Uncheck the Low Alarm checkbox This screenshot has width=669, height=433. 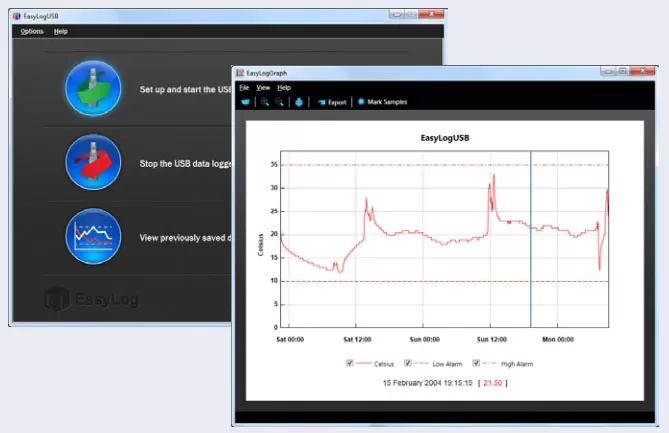coord(407,363)
